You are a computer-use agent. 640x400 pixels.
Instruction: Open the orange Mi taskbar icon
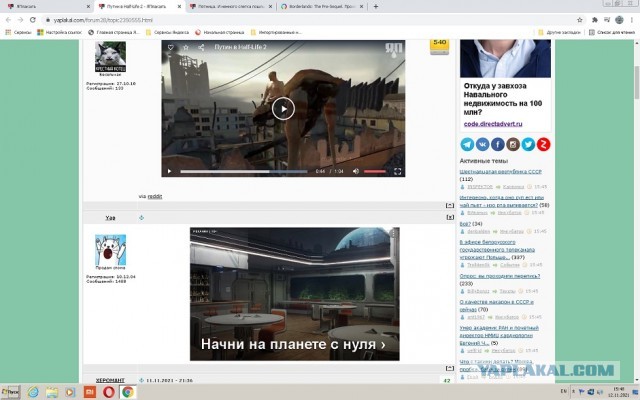click(x=89, y=392)
